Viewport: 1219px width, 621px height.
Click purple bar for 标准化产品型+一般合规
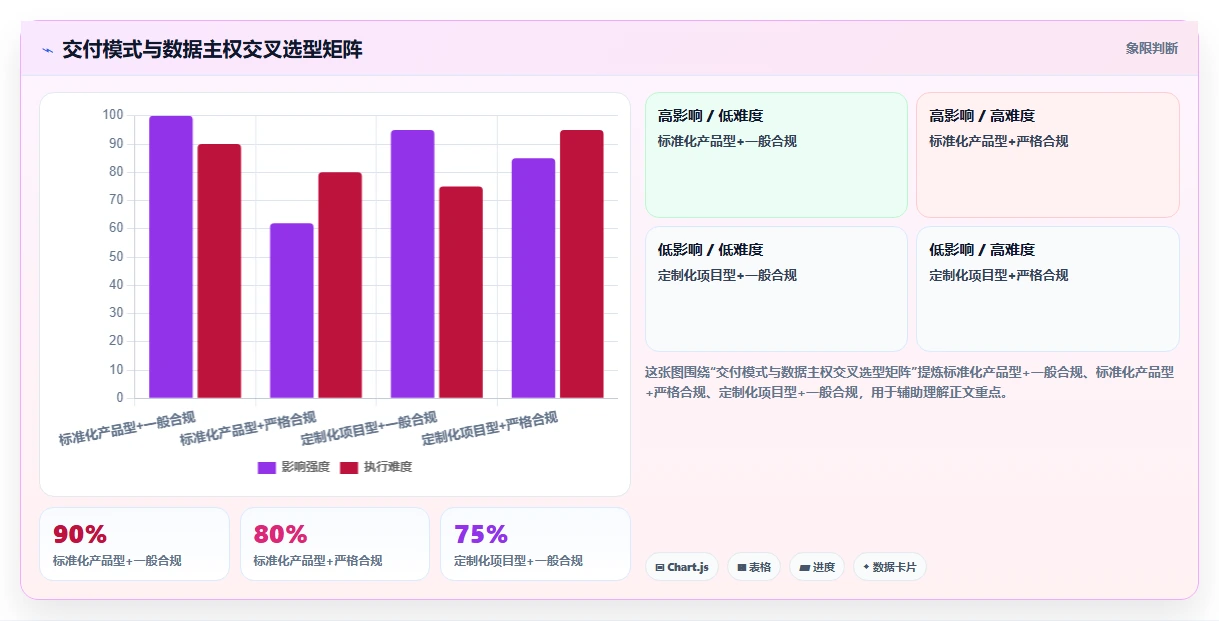click(171, 257)
